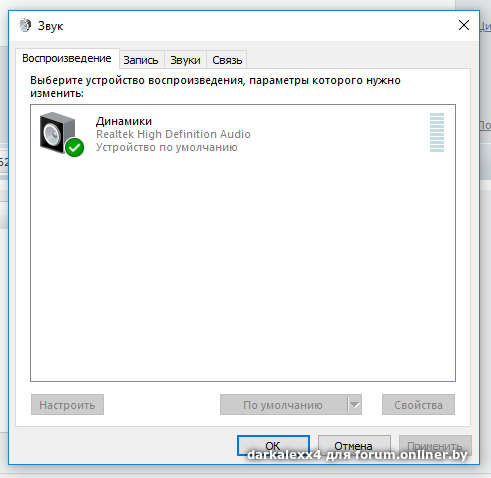Confirm with the OK button
Image resolution: width=491 pixels, height=478 pixels.
click(x=273, y=446)
